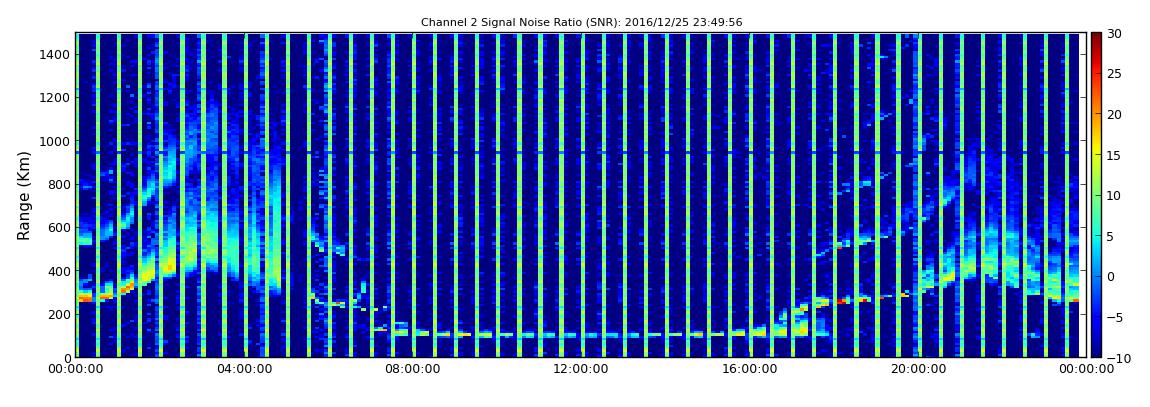Click the 0 range tick label on the y-axis
This screenshot has width=1150, height=407.
[67, 357]
